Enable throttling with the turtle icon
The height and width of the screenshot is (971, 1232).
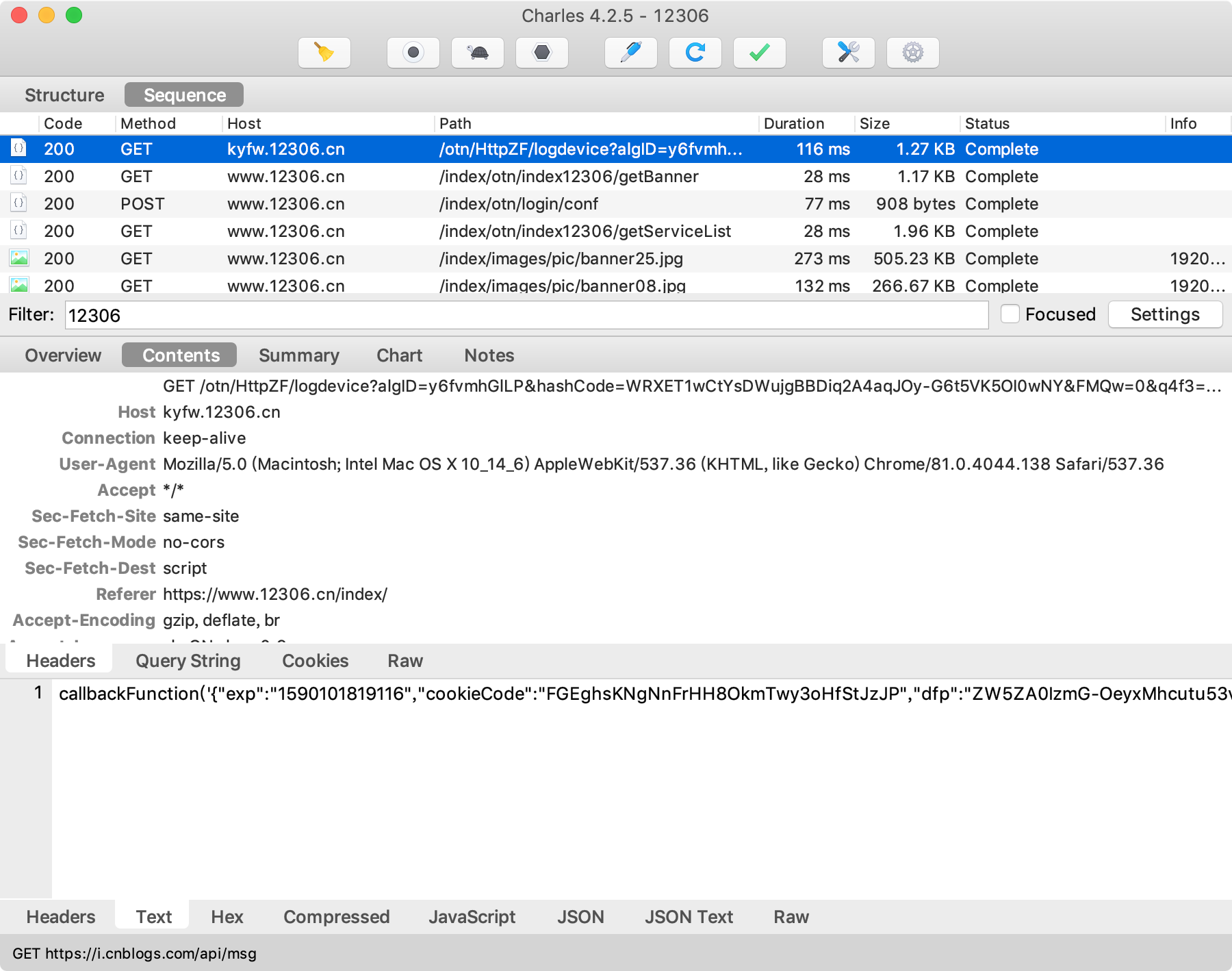[x=478, y=53]
